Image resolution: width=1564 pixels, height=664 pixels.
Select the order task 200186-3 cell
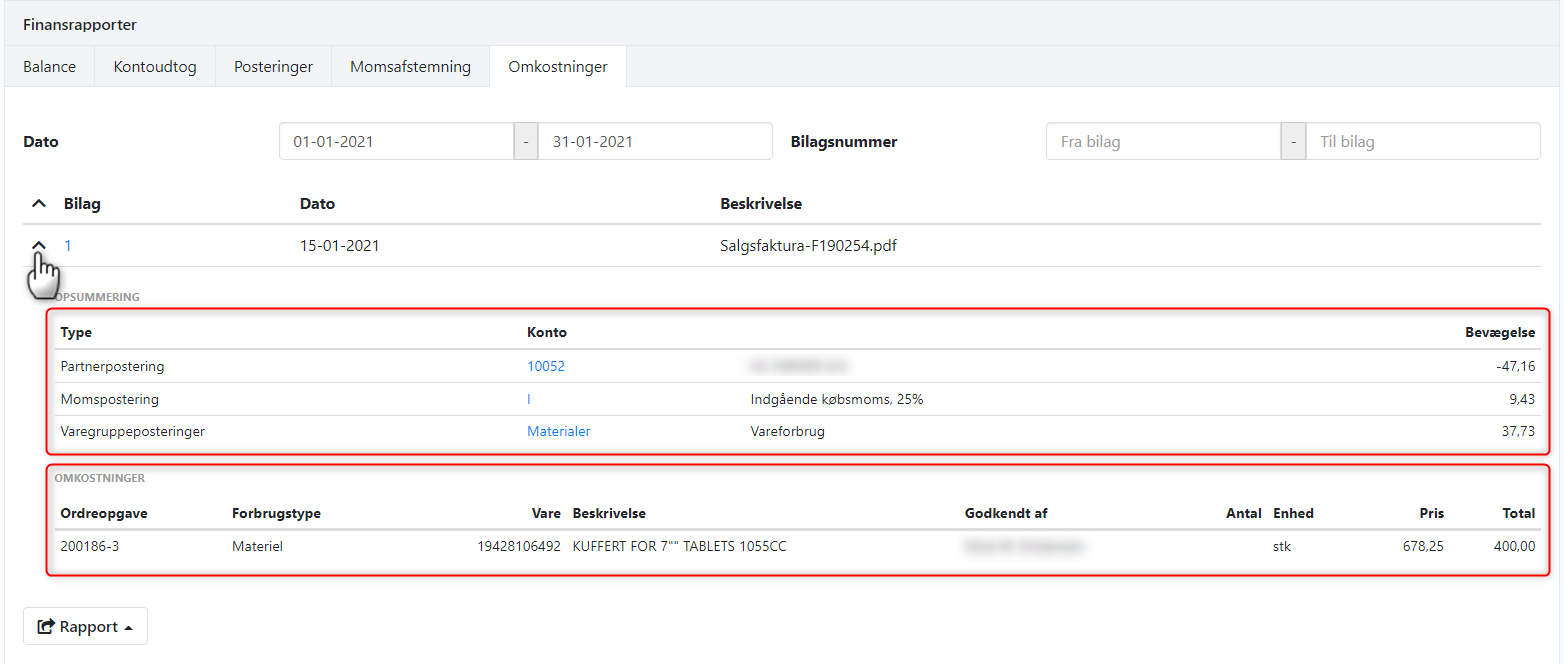(90, 547)
